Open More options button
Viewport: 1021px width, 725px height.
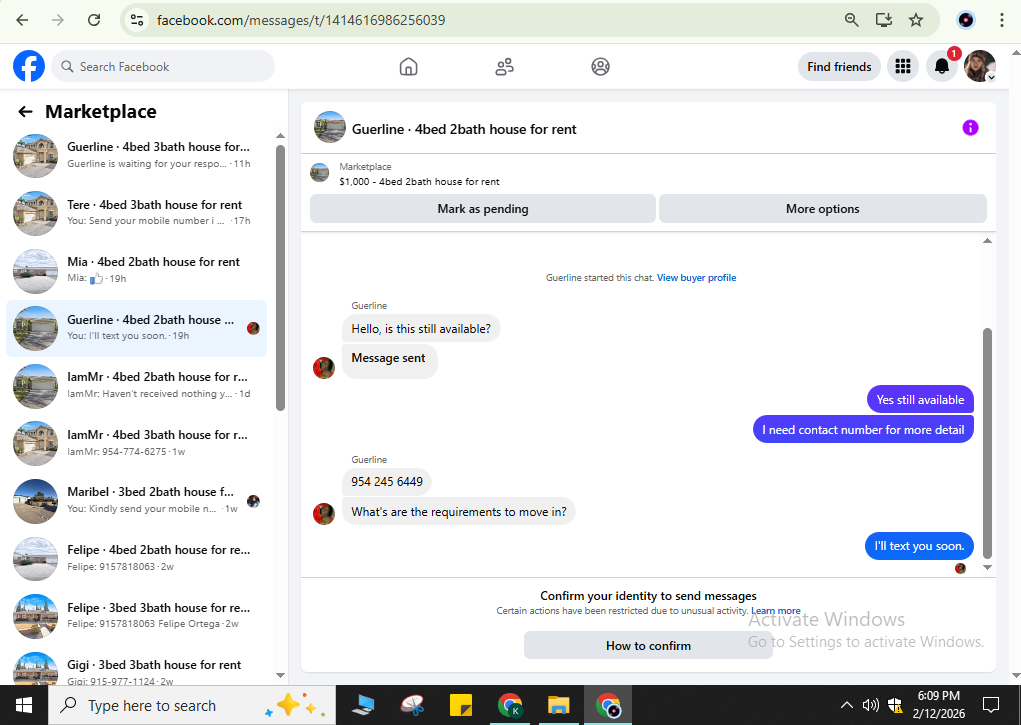(x=822, y=209)
